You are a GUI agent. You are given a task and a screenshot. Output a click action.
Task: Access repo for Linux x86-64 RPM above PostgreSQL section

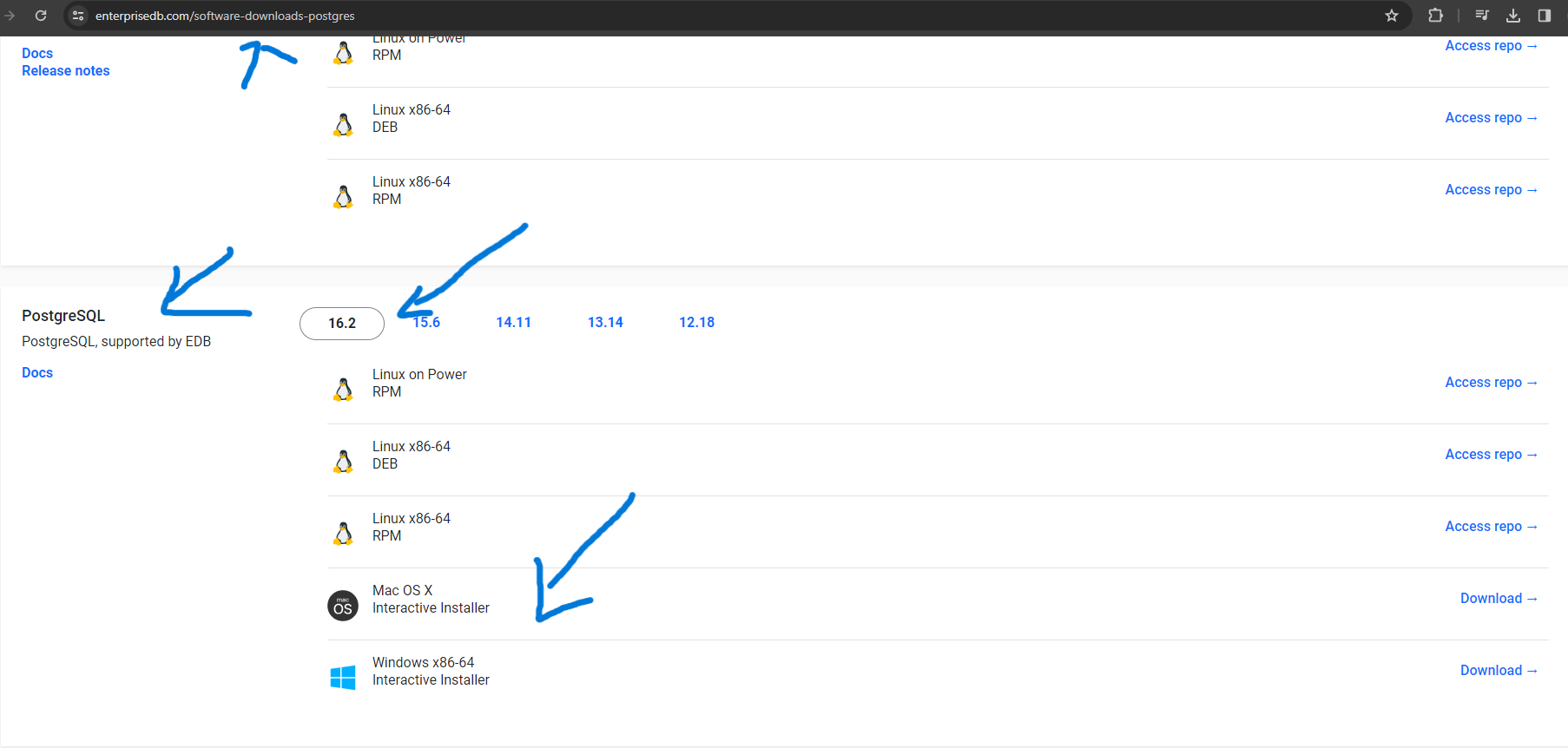(x=1491, y=190)
